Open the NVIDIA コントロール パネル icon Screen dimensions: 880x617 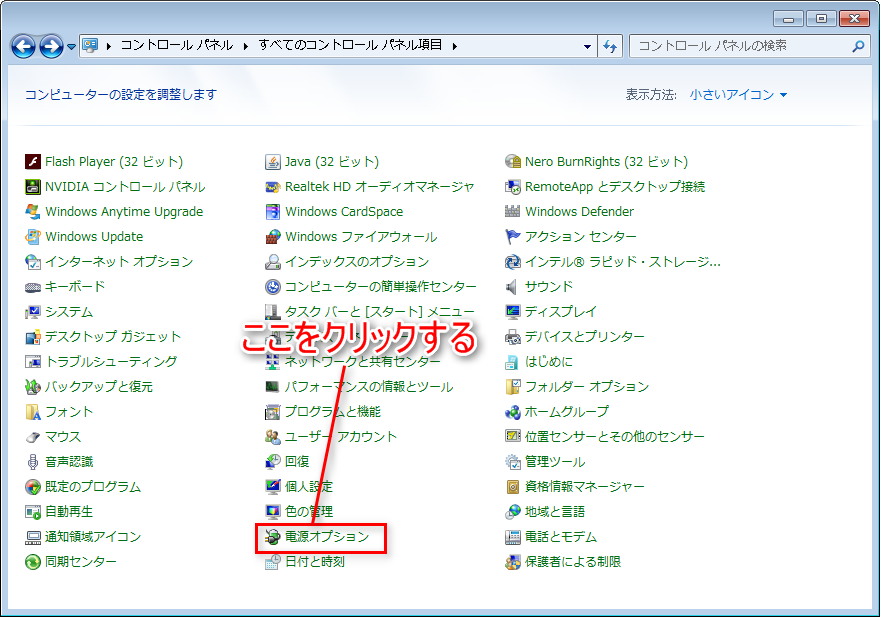click(33, 187)
